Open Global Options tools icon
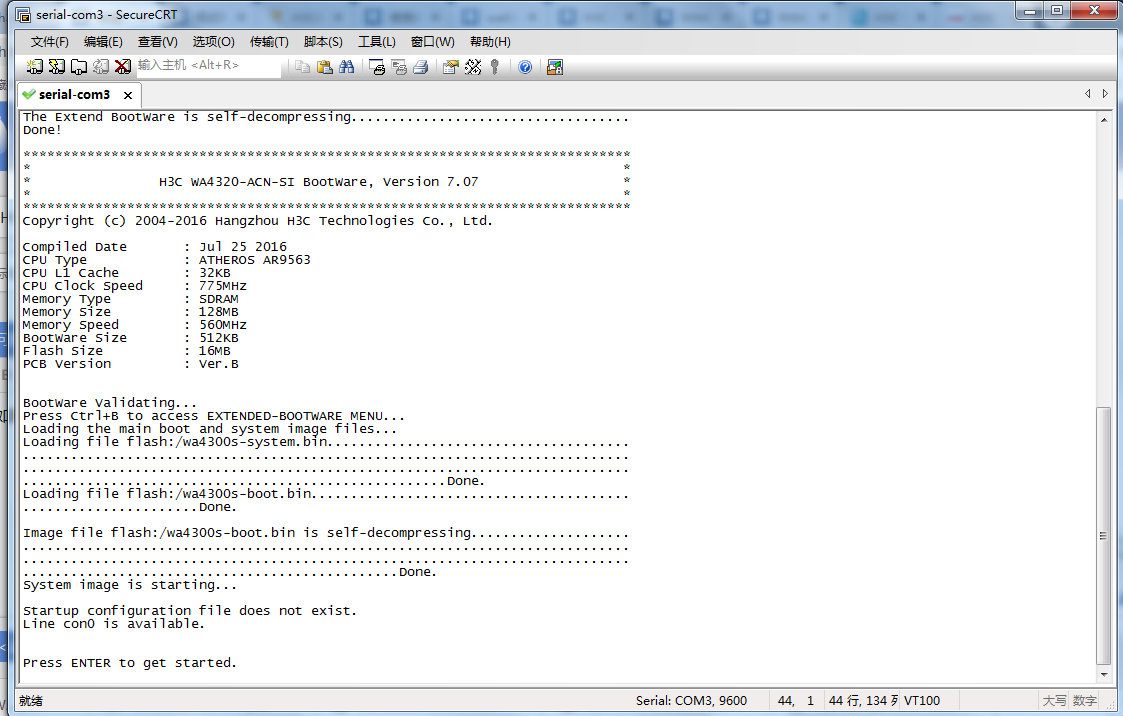The width and height of the screenshot is (1123, 716). pos(473,67)
